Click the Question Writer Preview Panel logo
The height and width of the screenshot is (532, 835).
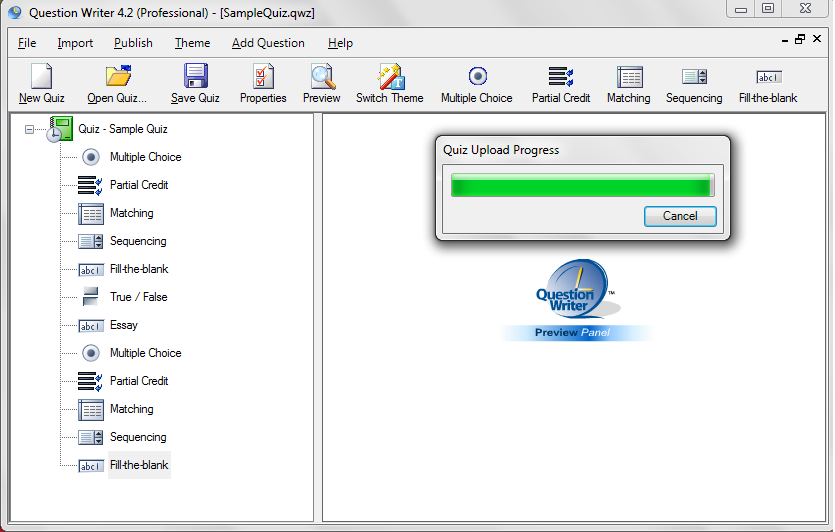click(x=575, y=300)
